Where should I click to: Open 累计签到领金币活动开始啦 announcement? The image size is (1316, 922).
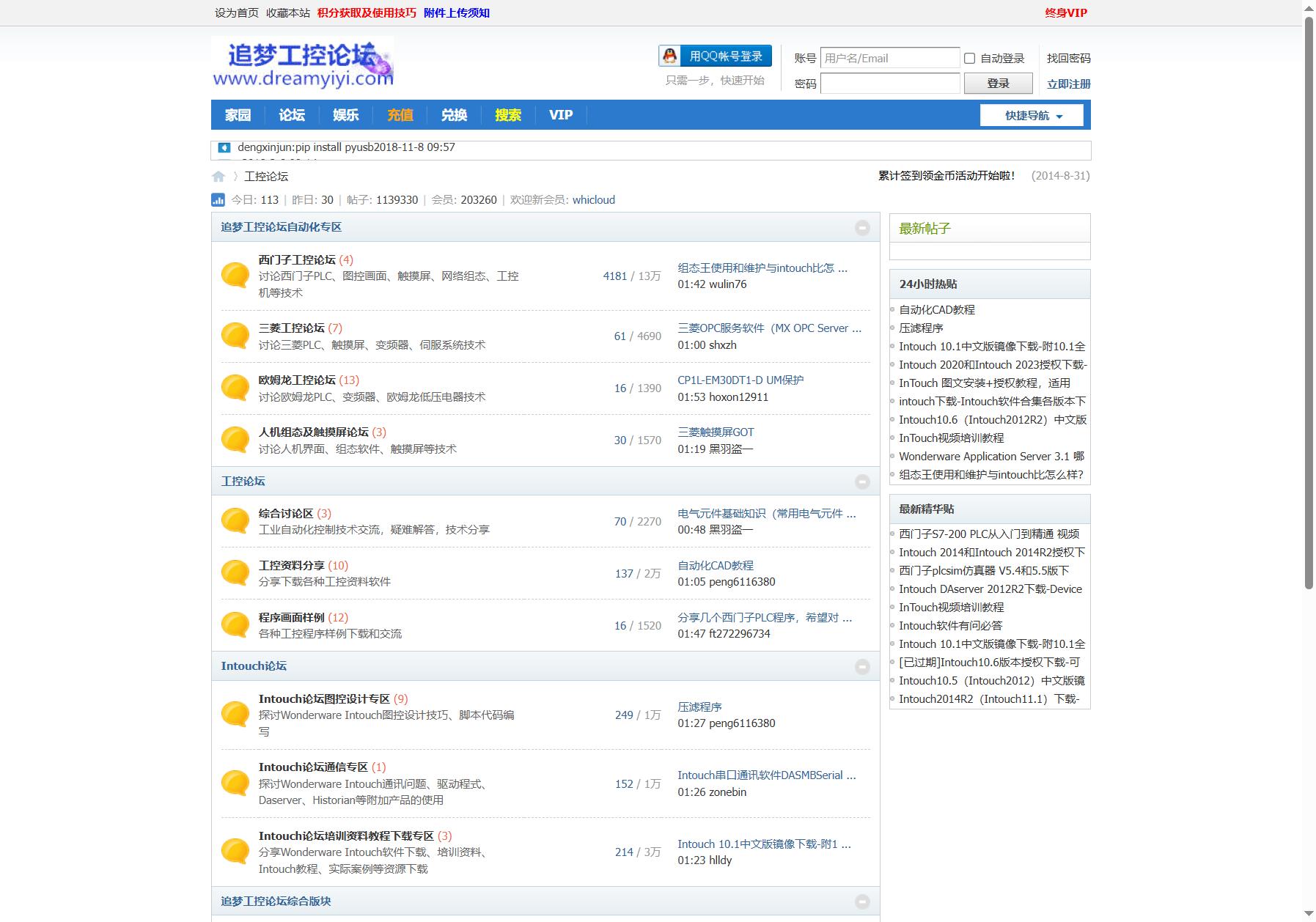[947, 175]
